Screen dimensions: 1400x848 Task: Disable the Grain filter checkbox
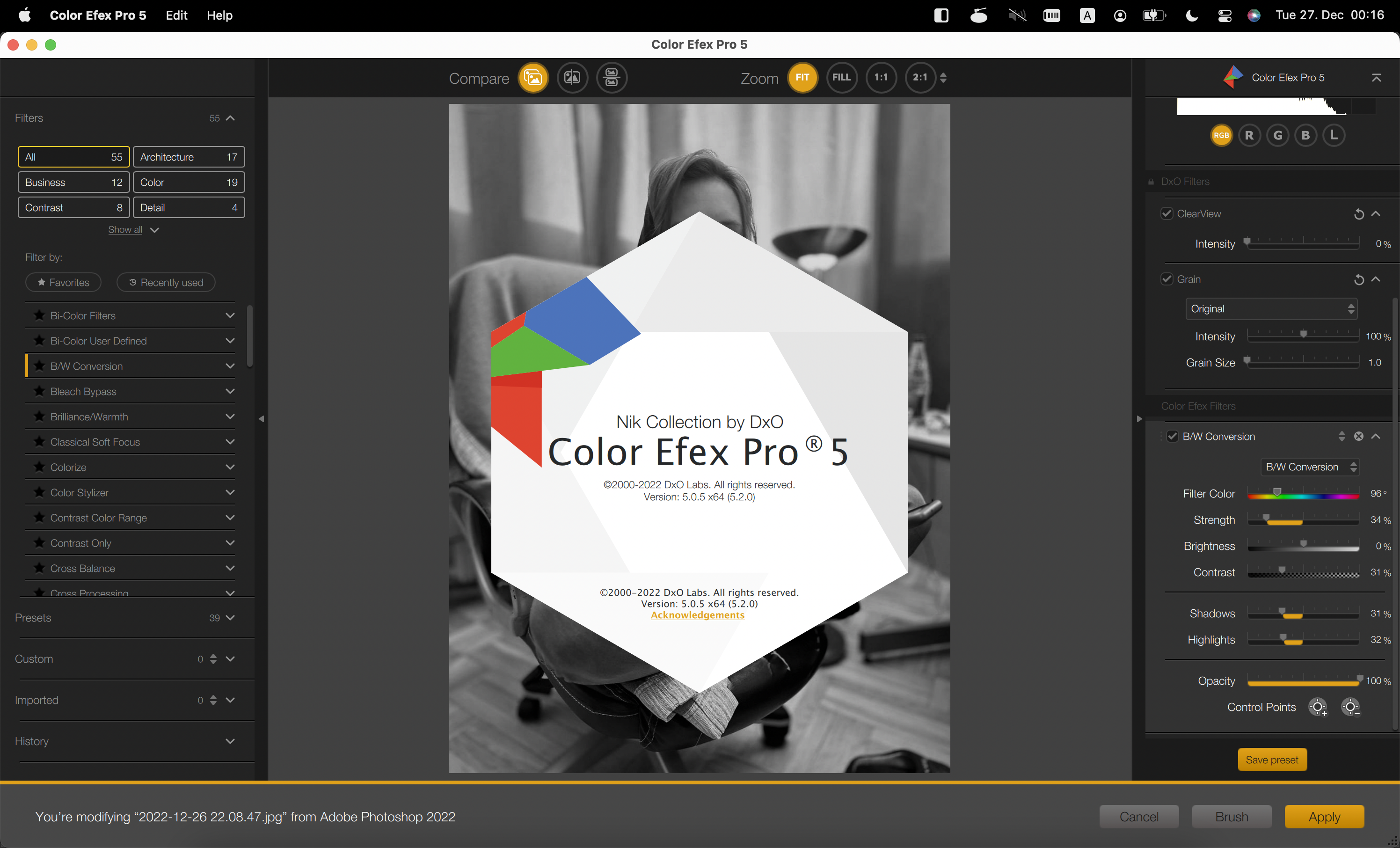1167,279
